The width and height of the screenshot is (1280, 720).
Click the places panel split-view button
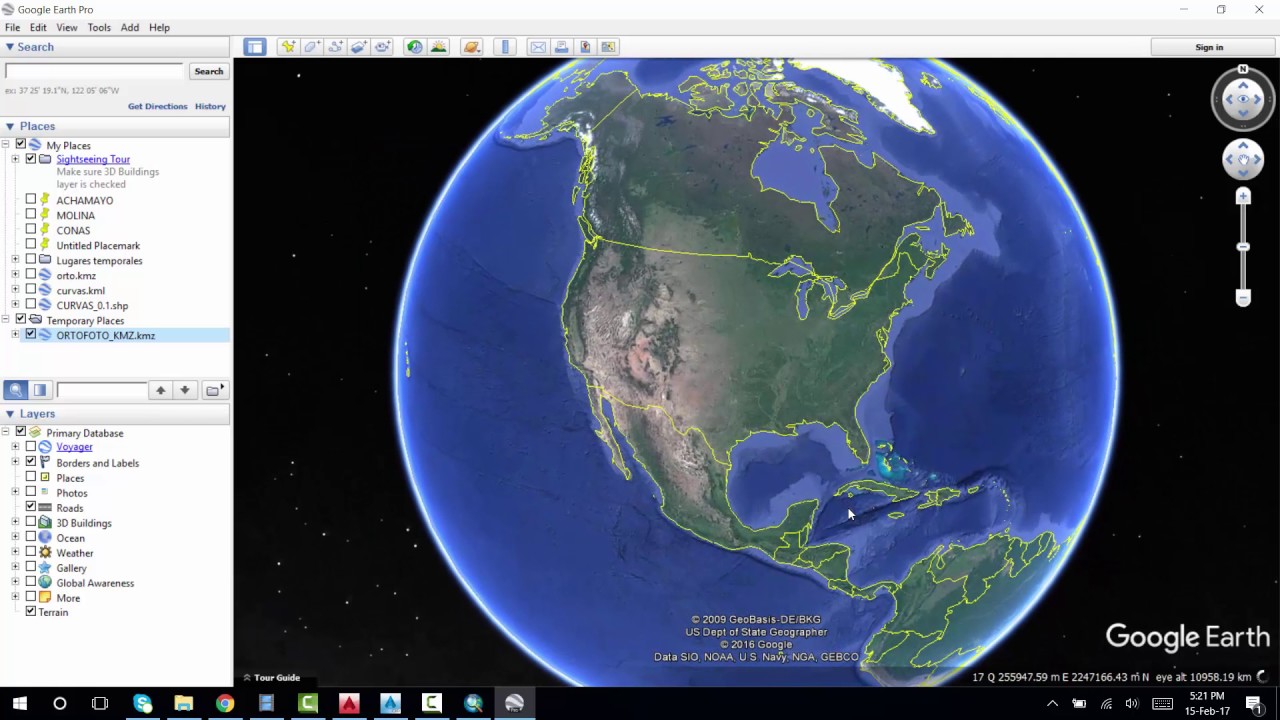click(40, 390)
